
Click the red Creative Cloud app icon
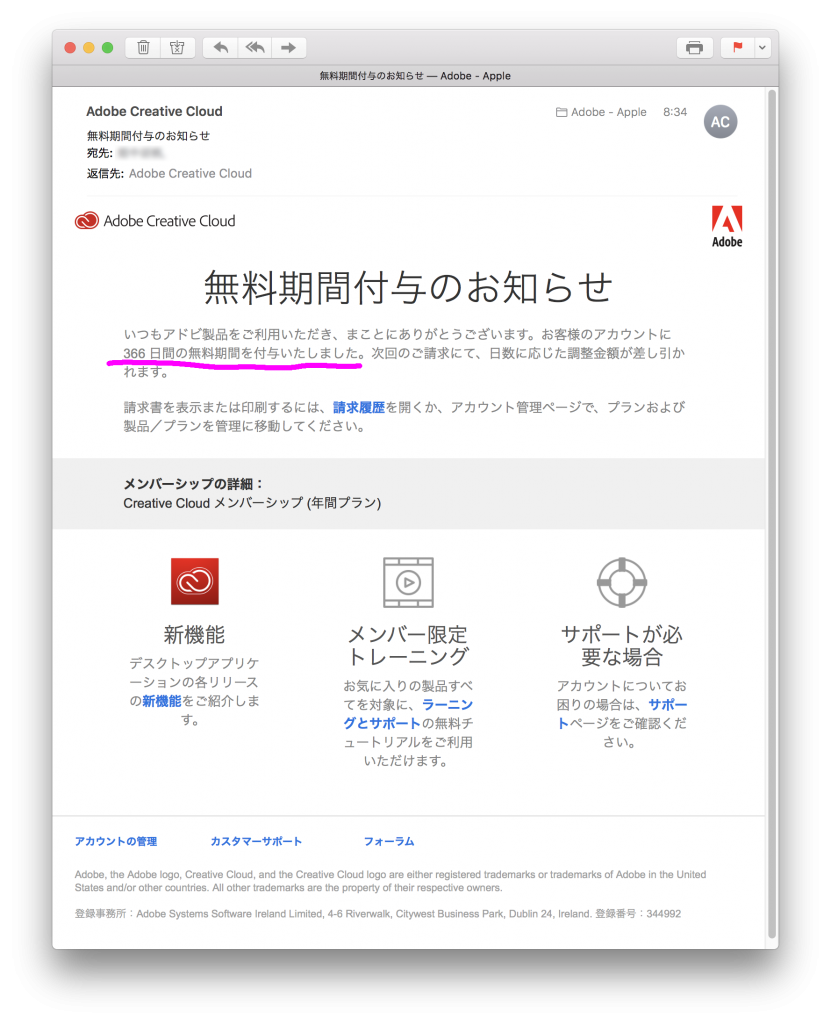click(195, 581)
